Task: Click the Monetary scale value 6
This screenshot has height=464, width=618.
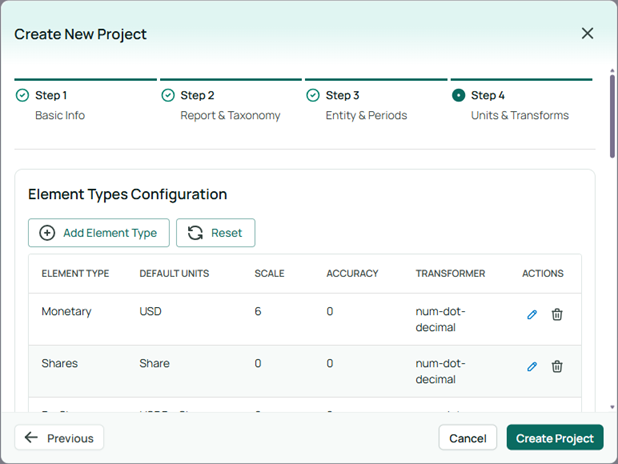Action: [258, 311]
